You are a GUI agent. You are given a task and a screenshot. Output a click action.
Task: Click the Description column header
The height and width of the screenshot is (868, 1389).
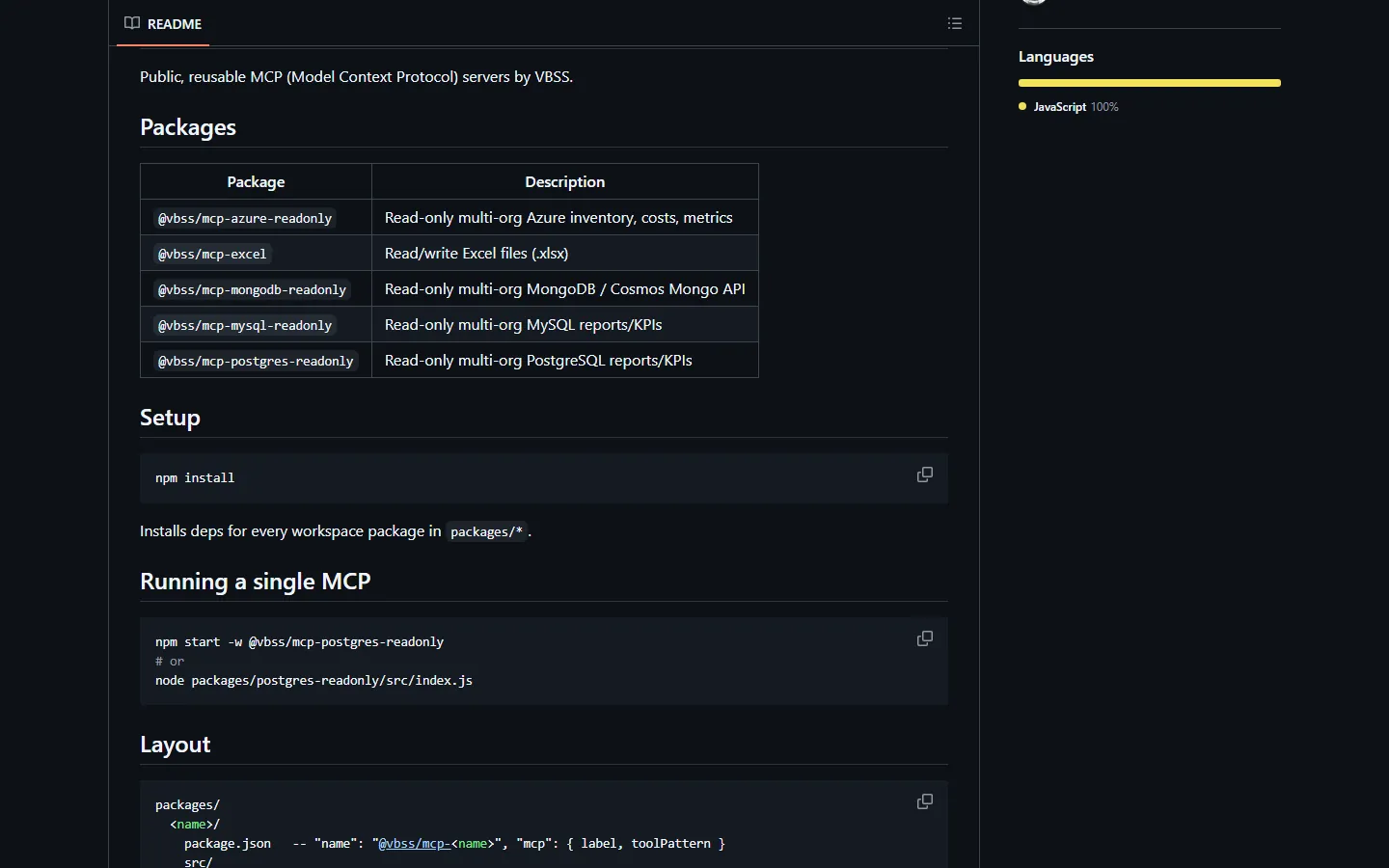tap(565, 181)
